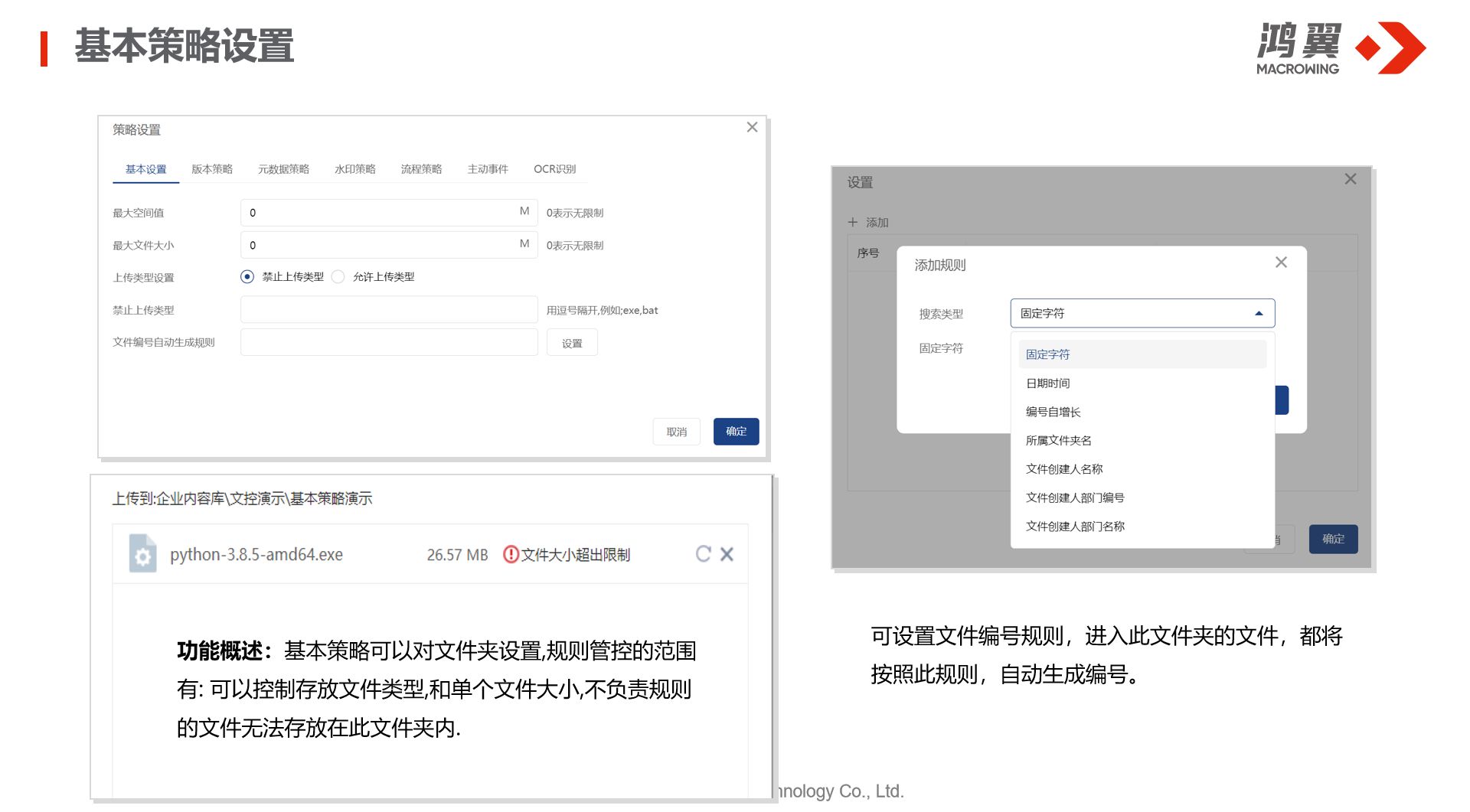Screen dimensions: 1470x812
Task: Click the red file size warning icon
Action: (x=511, y=554)
